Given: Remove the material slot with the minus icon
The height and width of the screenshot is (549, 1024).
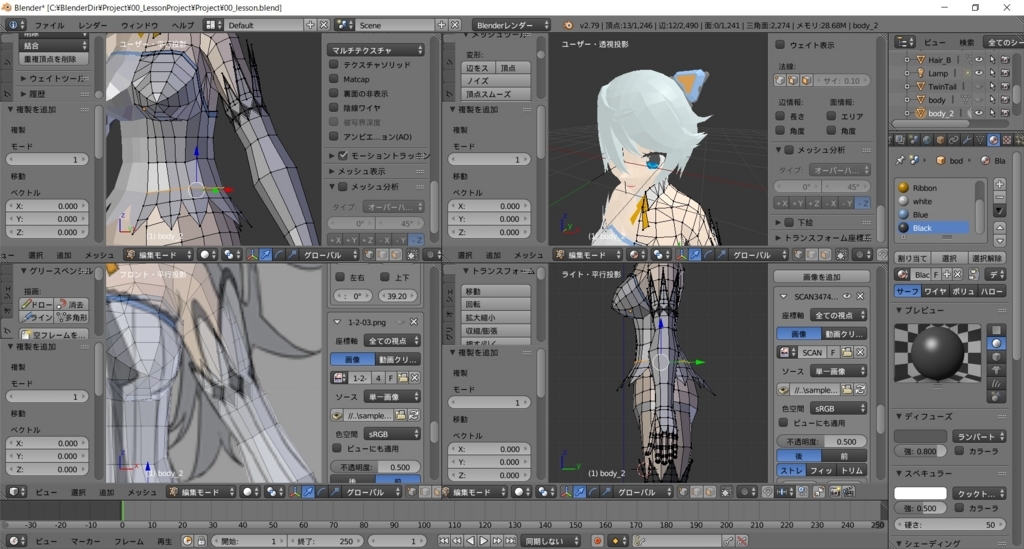Looking at the screenshot, I should coord(1000,197).
